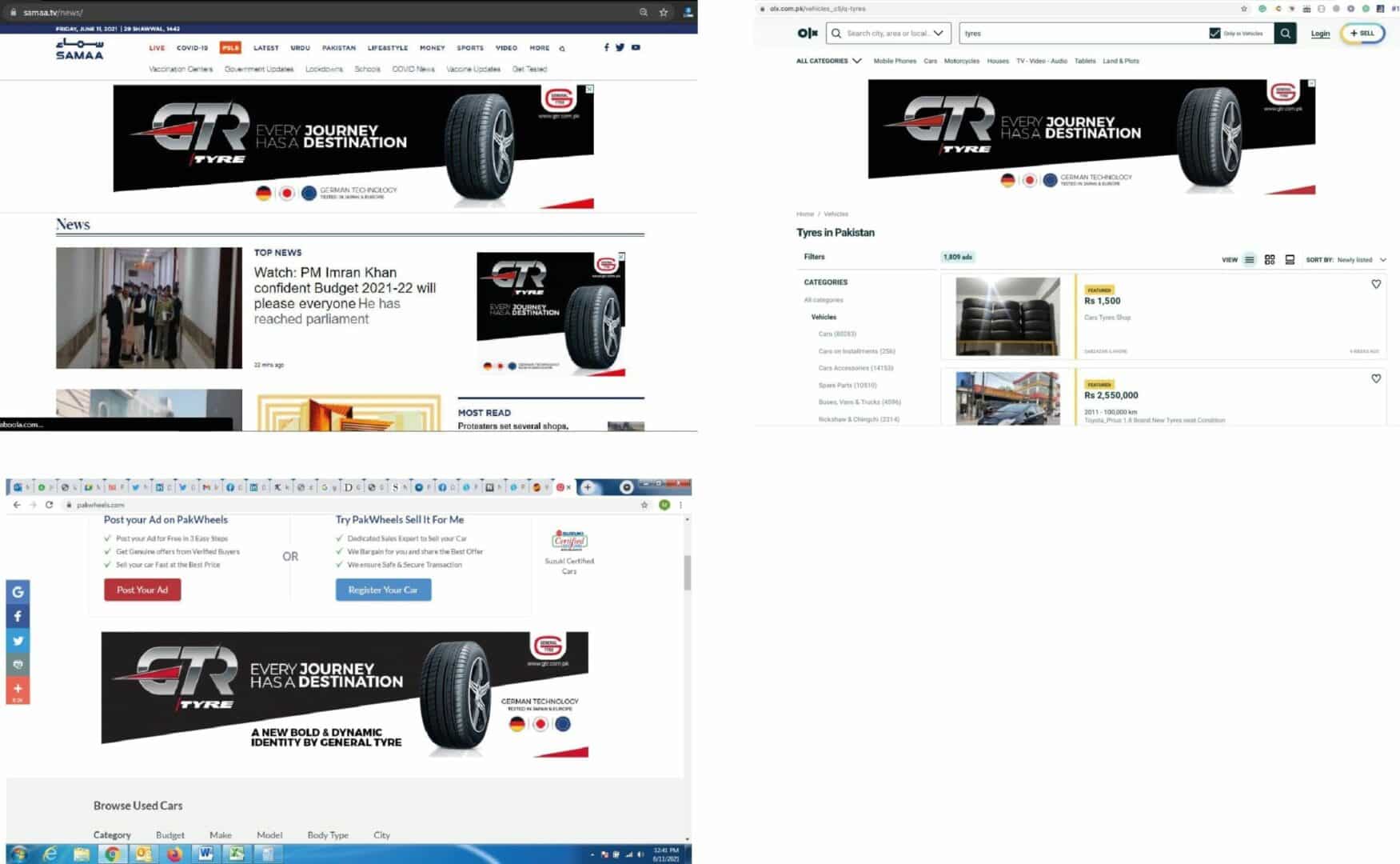
Task: Open the Motorcycles category on OLX
Action: point(961,61)
